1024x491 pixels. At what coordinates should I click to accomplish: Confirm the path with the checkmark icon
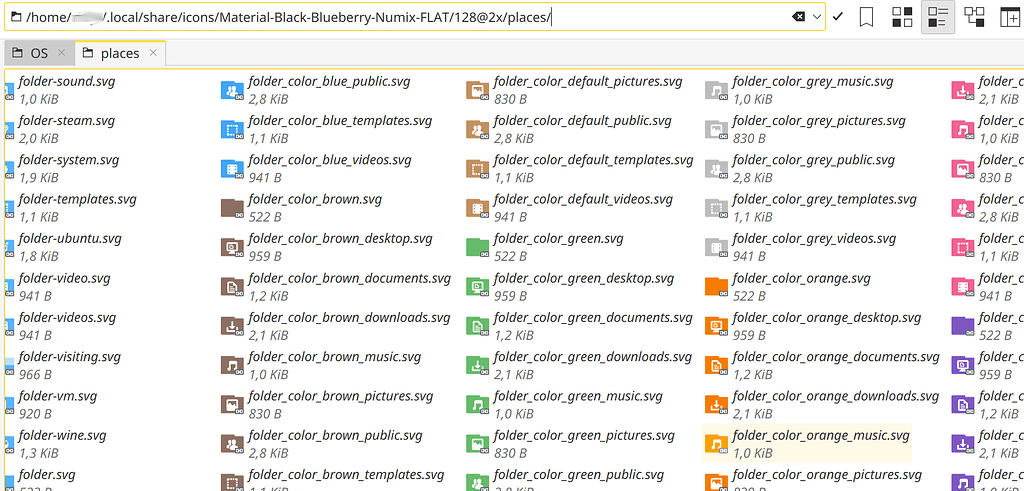coord(838,17)
